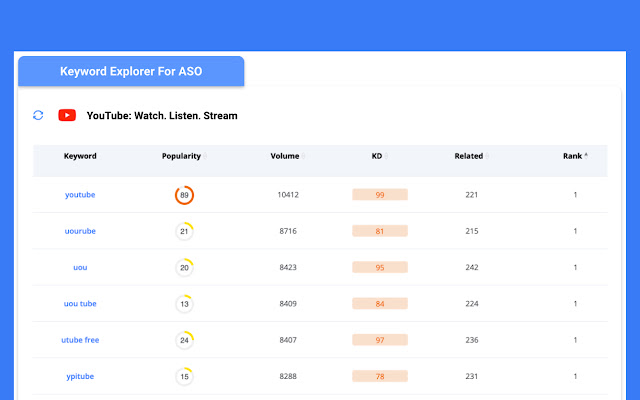
Task: Open the 'utube free' keyword link
Action: click(x=80, y=340)
